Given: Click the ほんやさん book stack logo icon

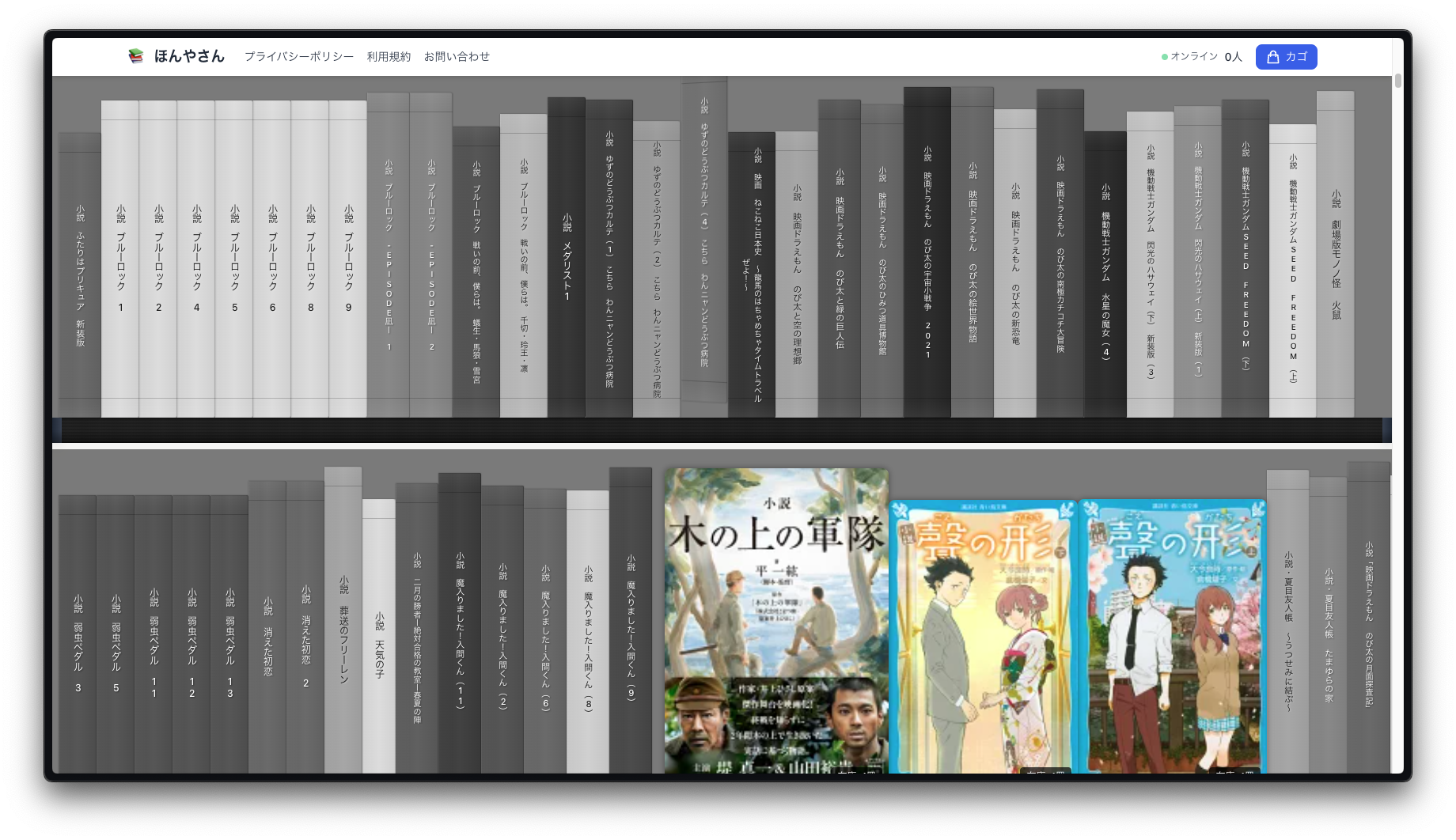Looking at the screenshot, I should [136, 56].
